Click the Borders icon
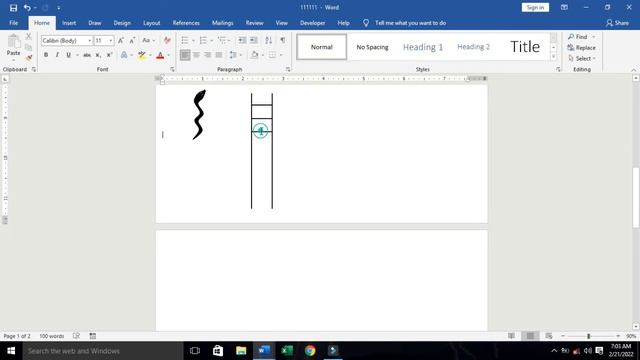 coord(272,55)
